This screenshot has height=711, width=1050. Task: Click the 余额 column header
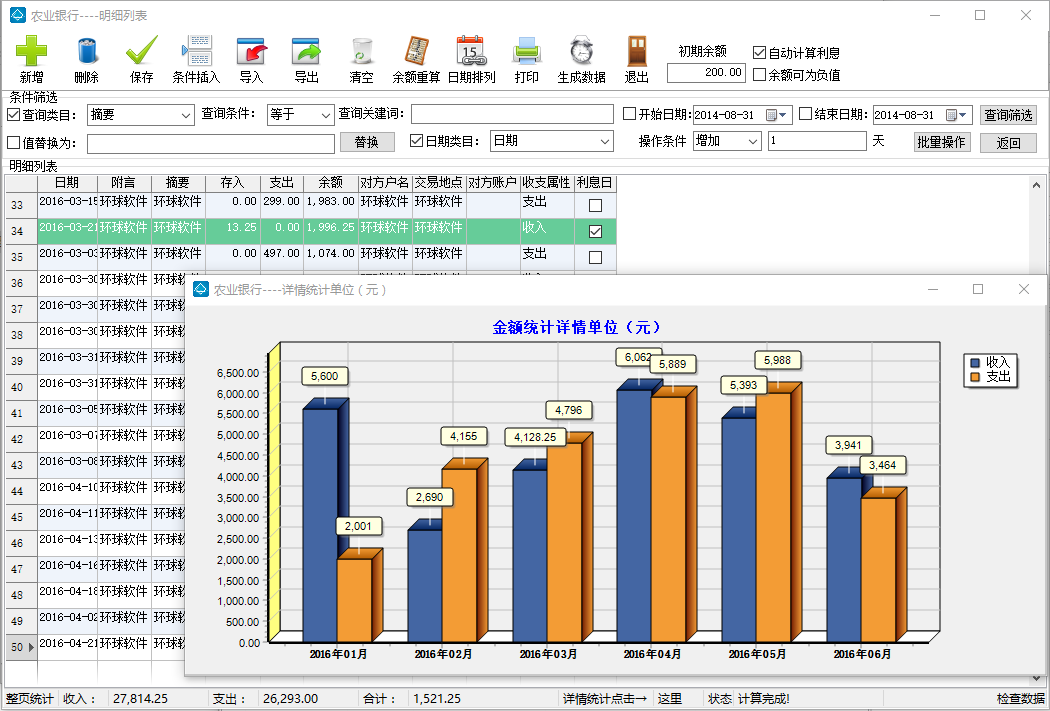(x=330, y=183)
